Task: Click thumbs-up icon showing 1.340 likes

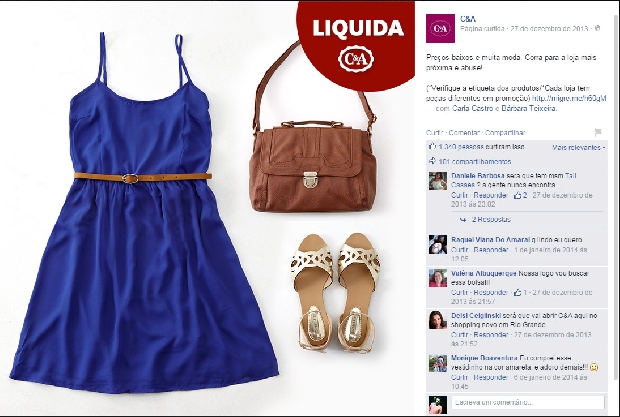Action: [x=432, y=146]
